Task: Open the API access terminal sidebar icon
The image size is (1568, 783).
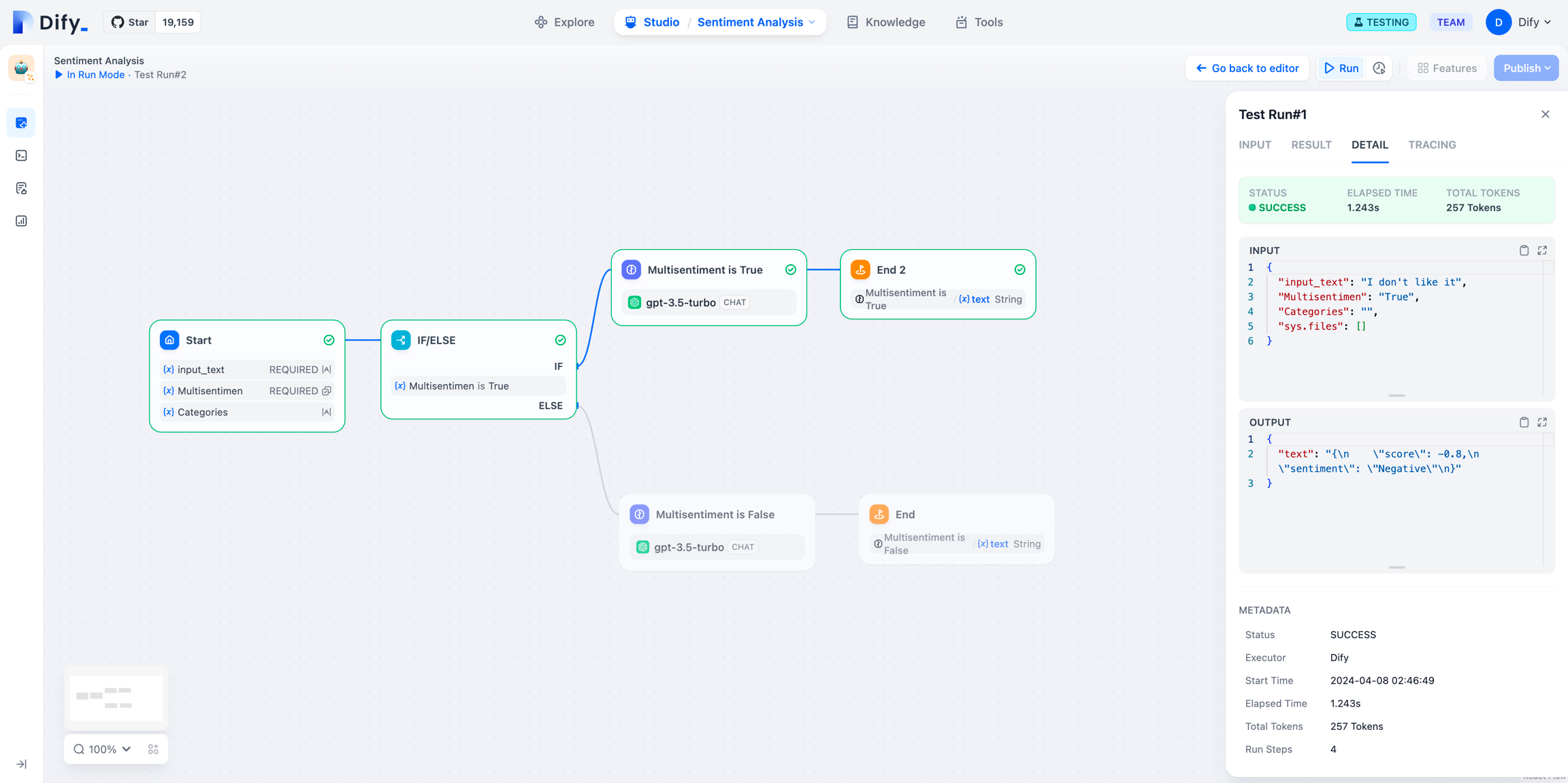Action: point(21,156)
